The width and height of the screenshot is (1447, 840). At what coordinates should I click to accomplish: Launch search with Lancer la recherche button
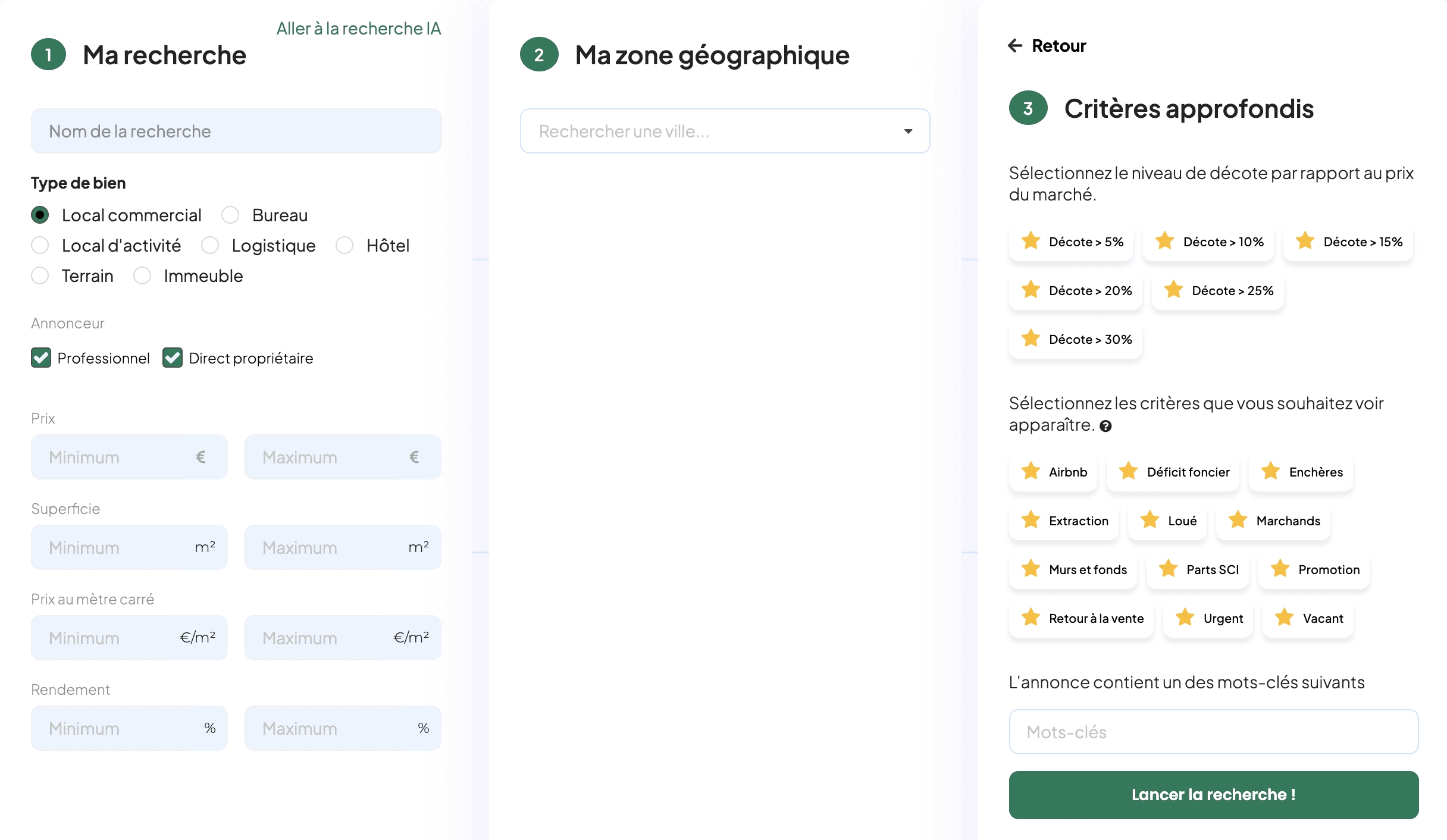click(1213, 795)
